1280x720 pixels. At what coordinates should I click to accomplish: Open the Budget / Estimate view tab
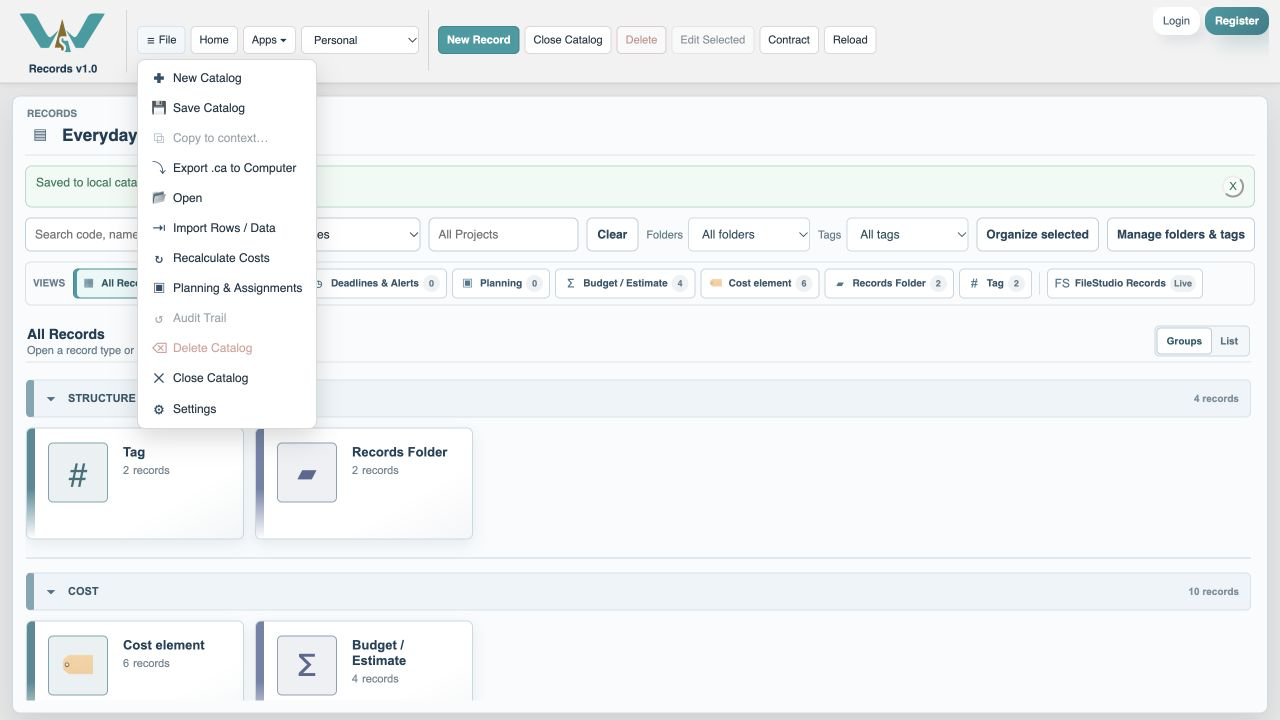pyautogui.click(x=625, y=283)
